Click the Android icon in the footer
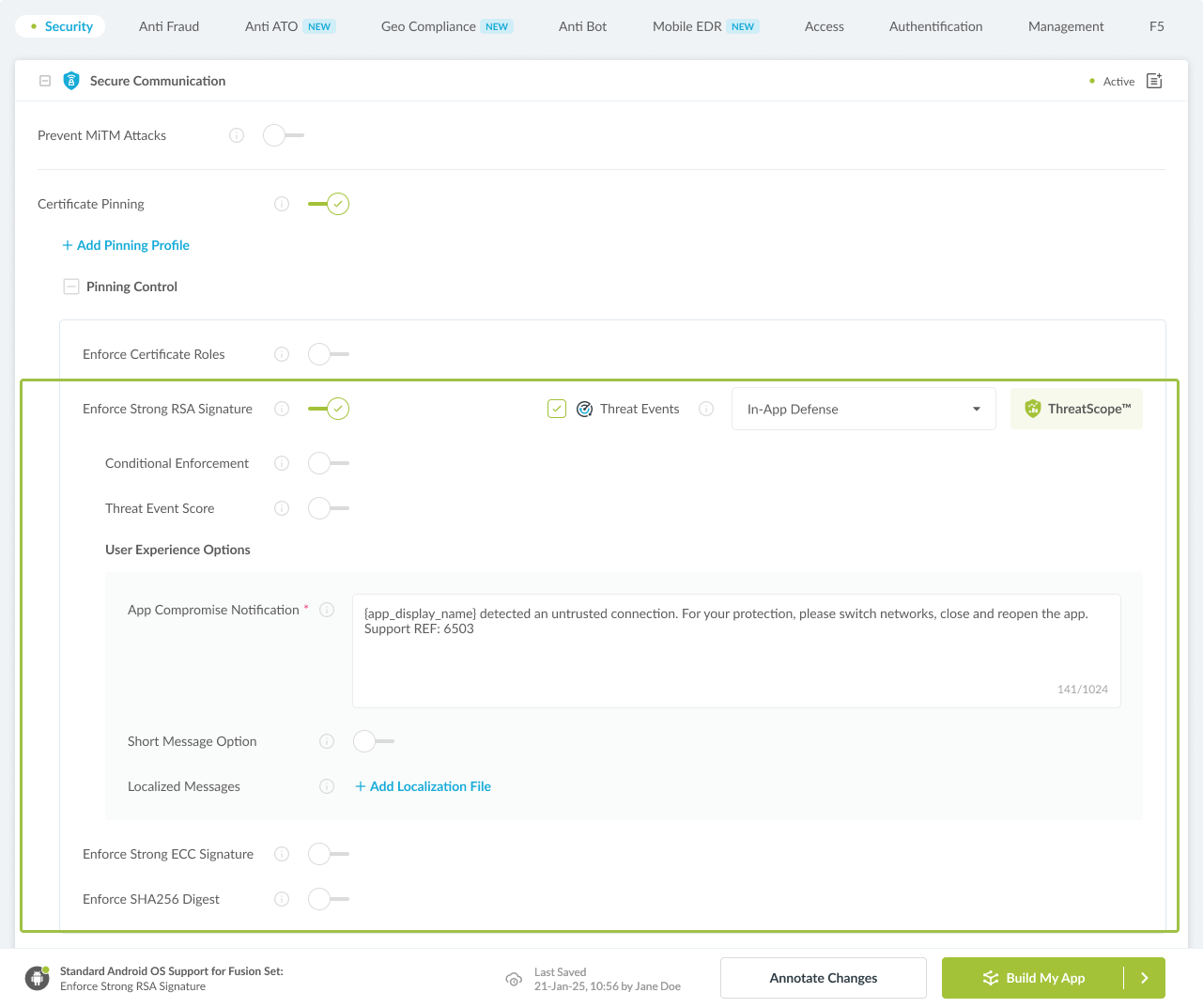 tap(37, 978)
